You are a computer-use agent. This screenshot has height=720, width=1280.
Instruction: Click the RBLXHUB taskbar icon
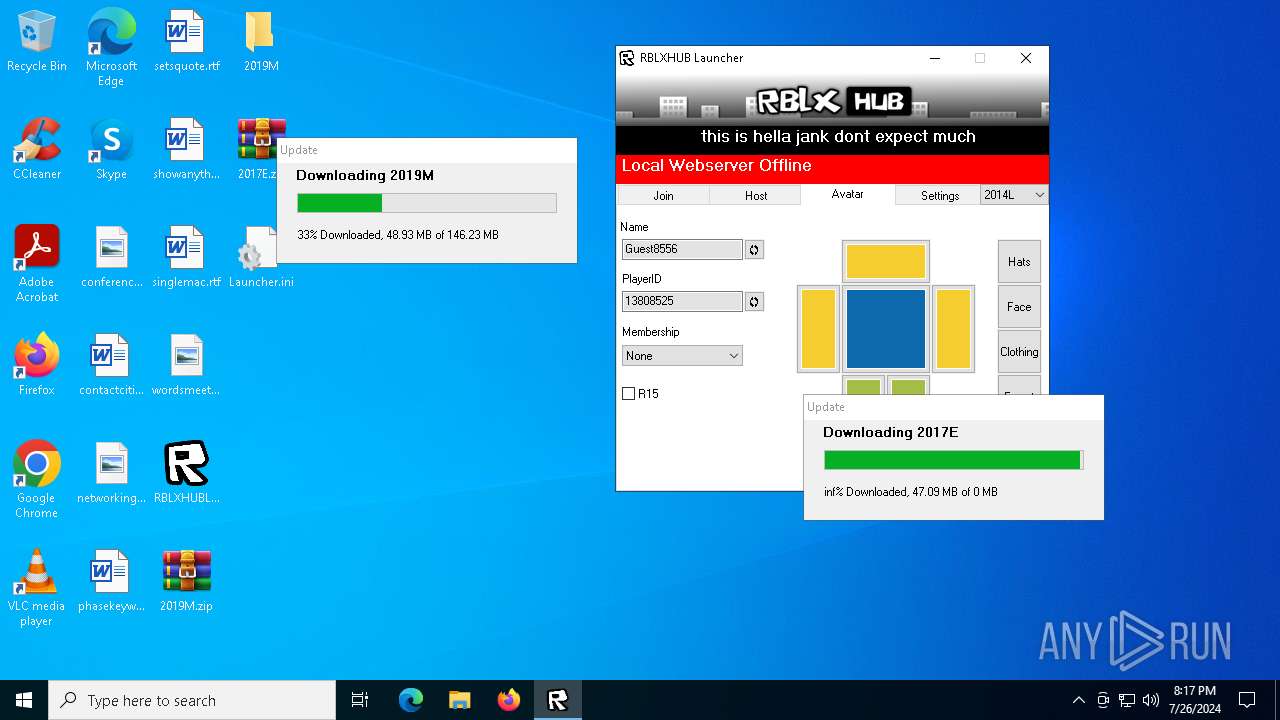pos(558,700)
